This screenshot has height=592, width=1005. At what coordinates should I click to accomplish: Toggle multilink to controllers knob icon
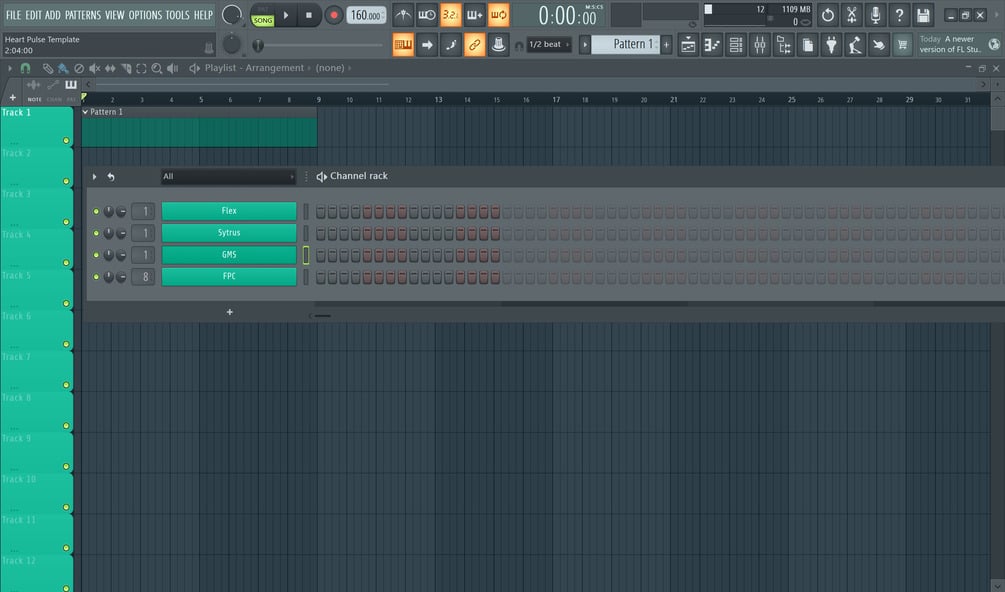[498, 45]
